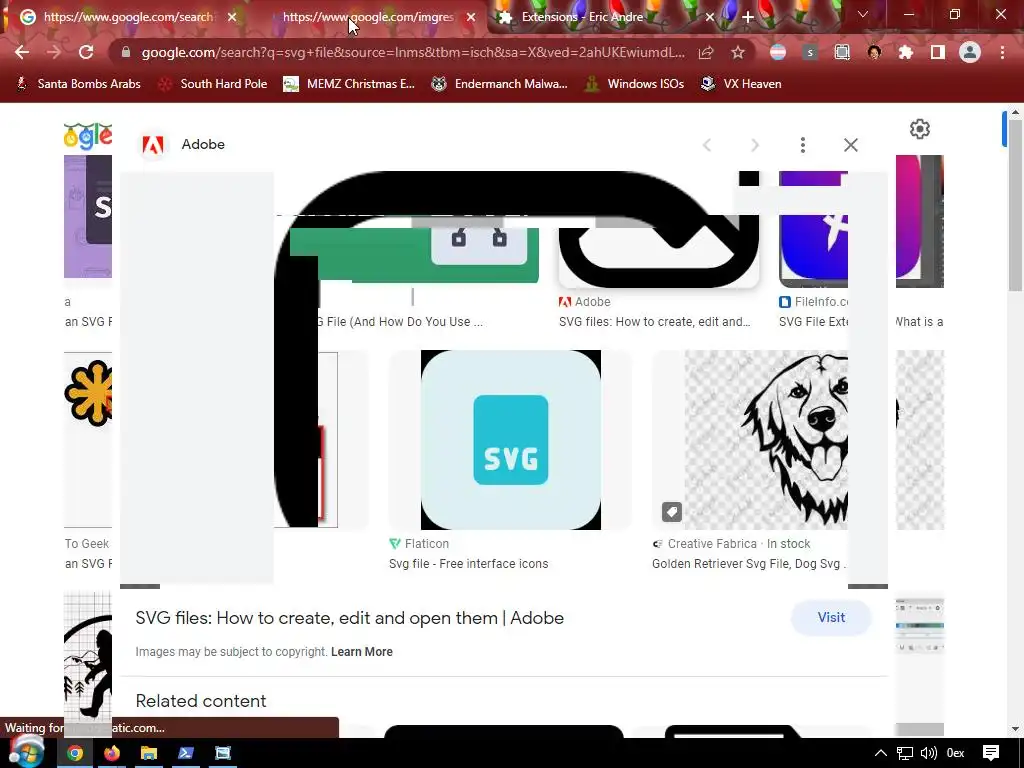The width and height of the screenshot is (1024, 768).
Task: Open the Google Images settings gear
Action: (920, 129)
